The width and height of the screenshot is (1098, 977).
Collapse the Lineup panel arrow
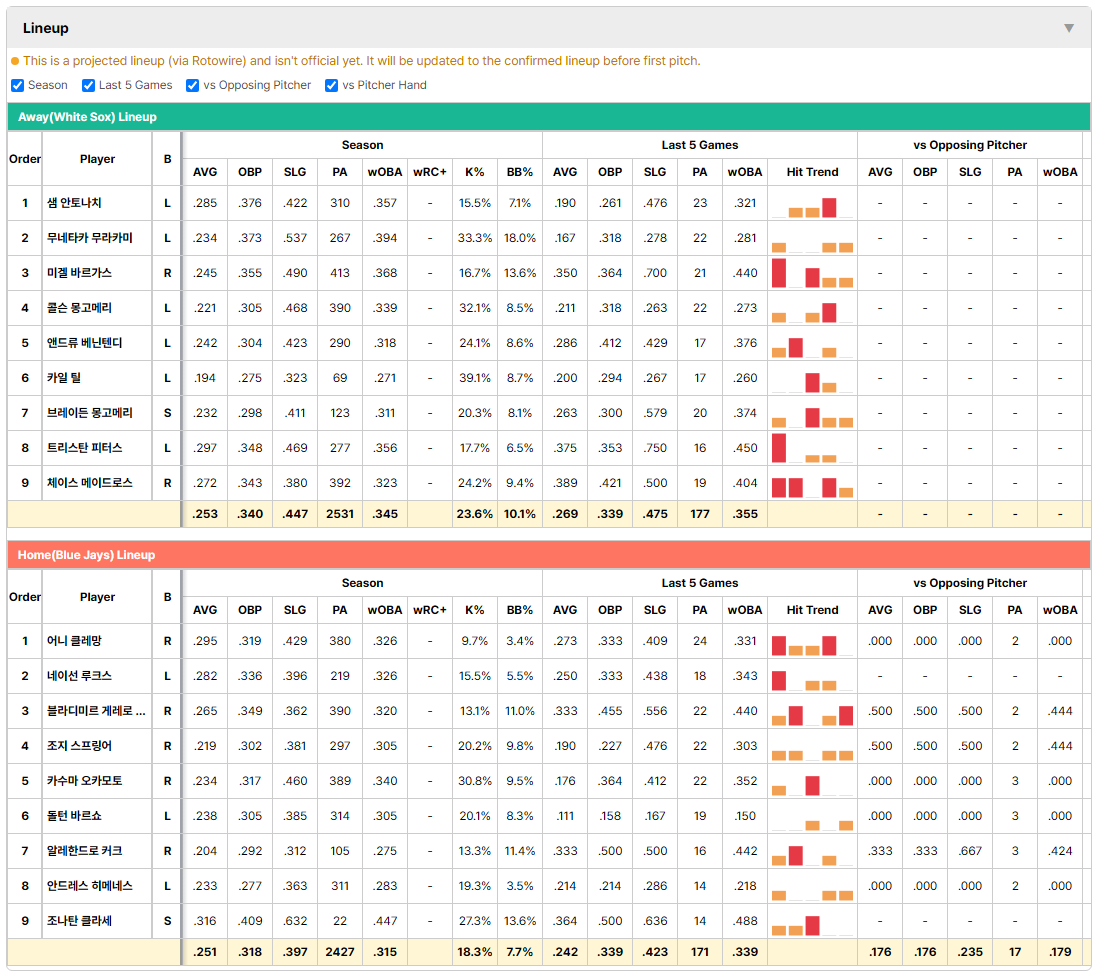[1069, 28]
